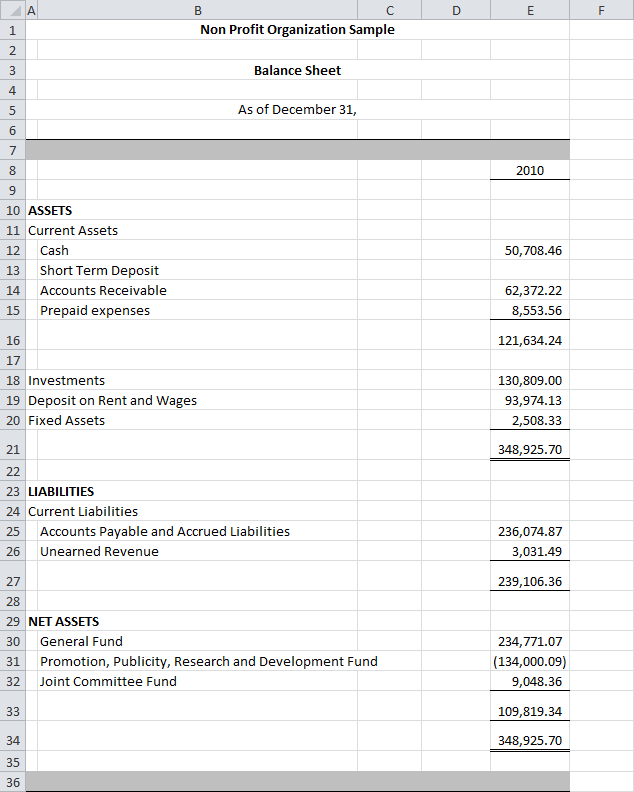Select Unearned Revenue value 3,031.49

pos(530,551)
